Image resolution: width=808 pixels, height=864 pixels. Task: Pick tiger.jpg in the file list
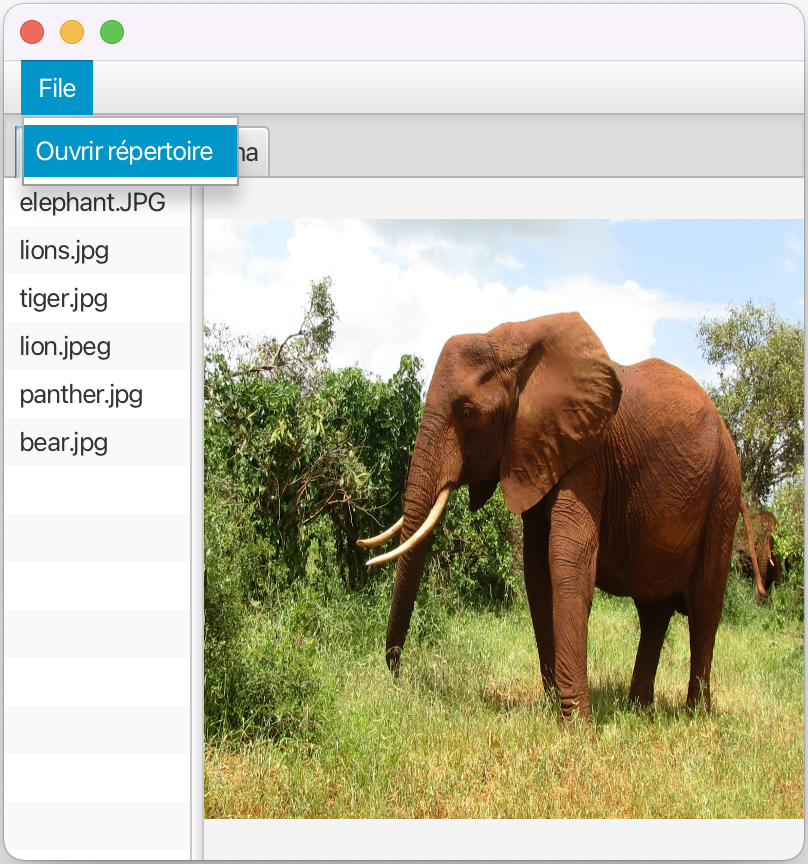[x=64, y=299]
